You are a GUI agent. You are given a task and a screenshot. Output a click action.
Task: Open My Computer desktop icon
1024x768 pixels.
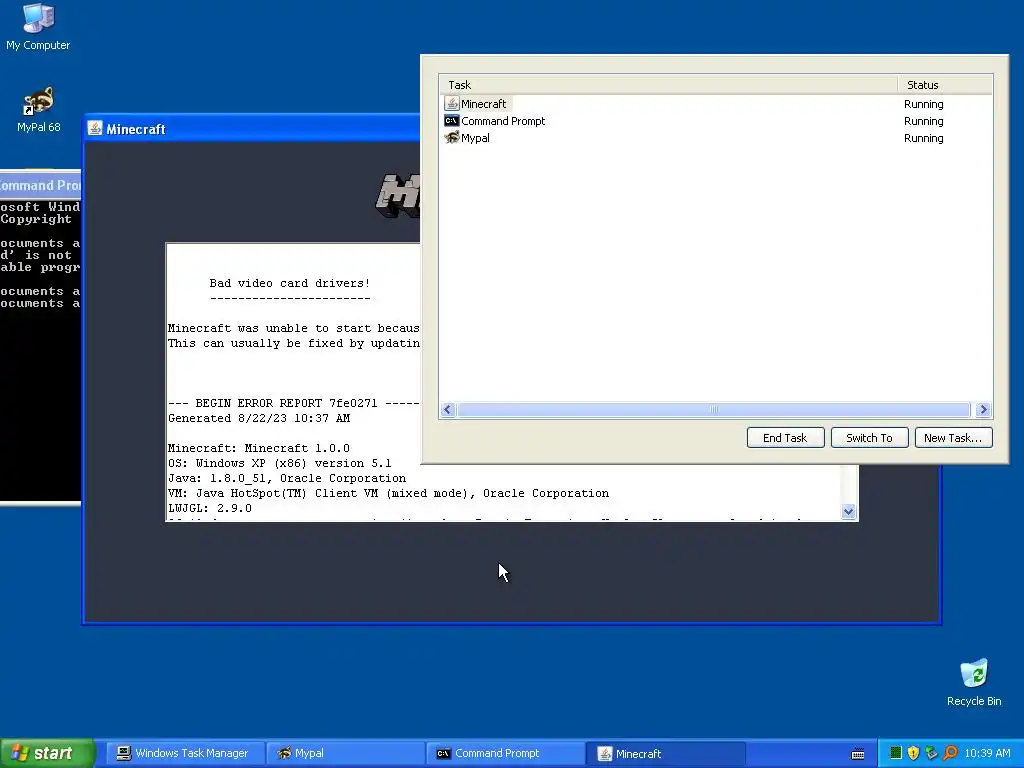point(38,26)
